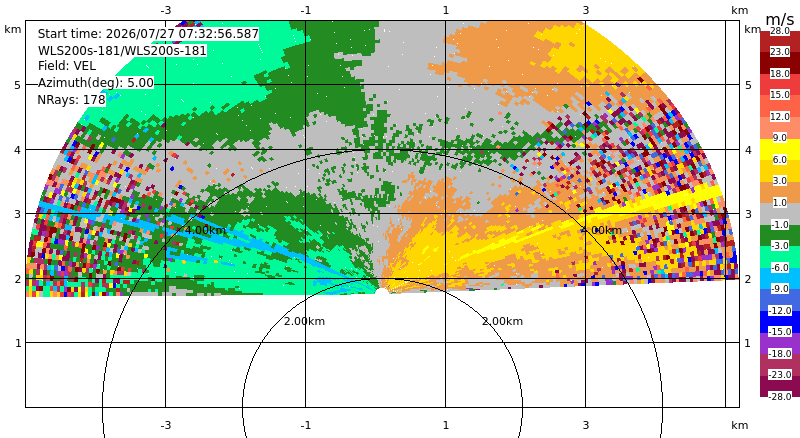The height and width of the screenshot is (438, 800).
Task: Click the WLS200s-181 instrument name label
Action: pos(122,51)
